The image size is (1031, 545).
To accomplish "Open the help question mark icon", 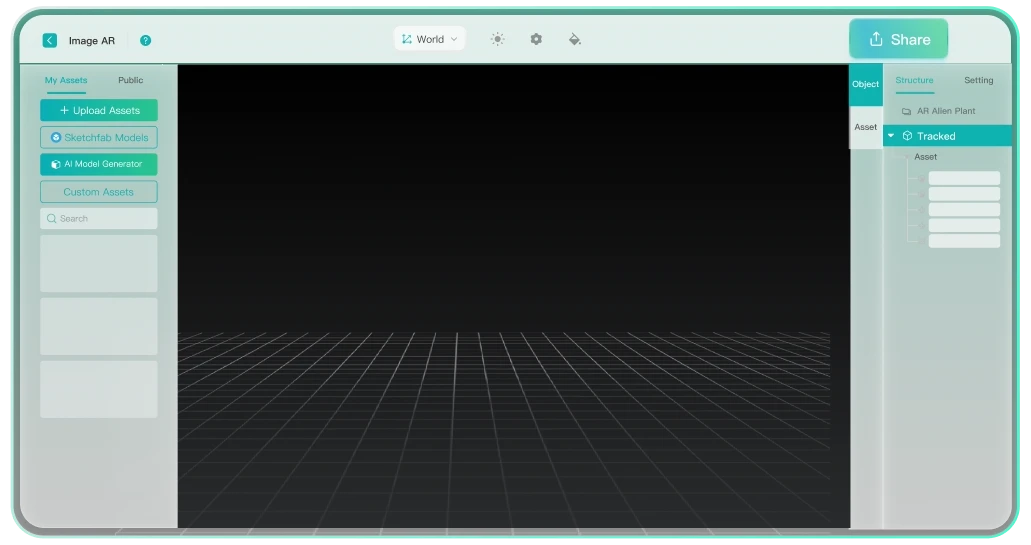I will (x=145, y=40).
